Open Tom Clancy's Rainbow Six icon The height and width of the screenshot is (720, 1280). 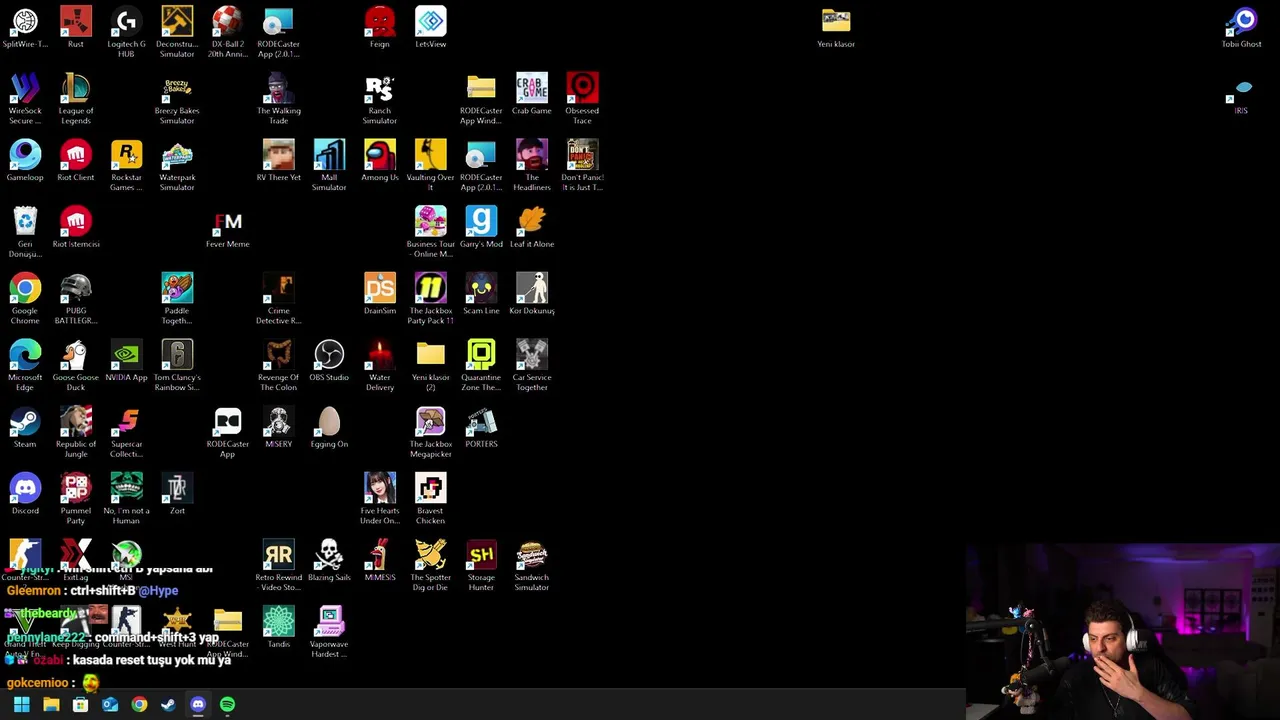[x=177, y=365]
